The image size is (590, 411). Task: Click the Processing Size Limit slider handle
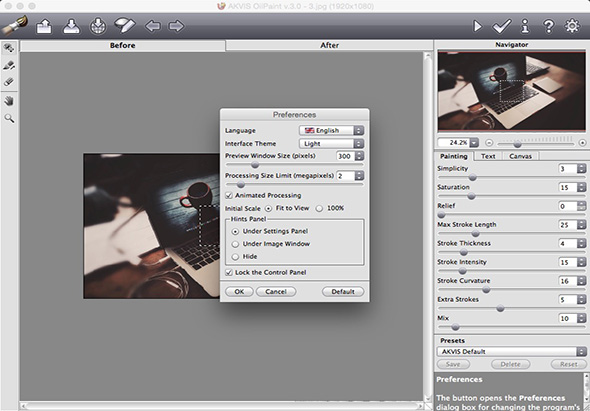[x=241, y=185]
